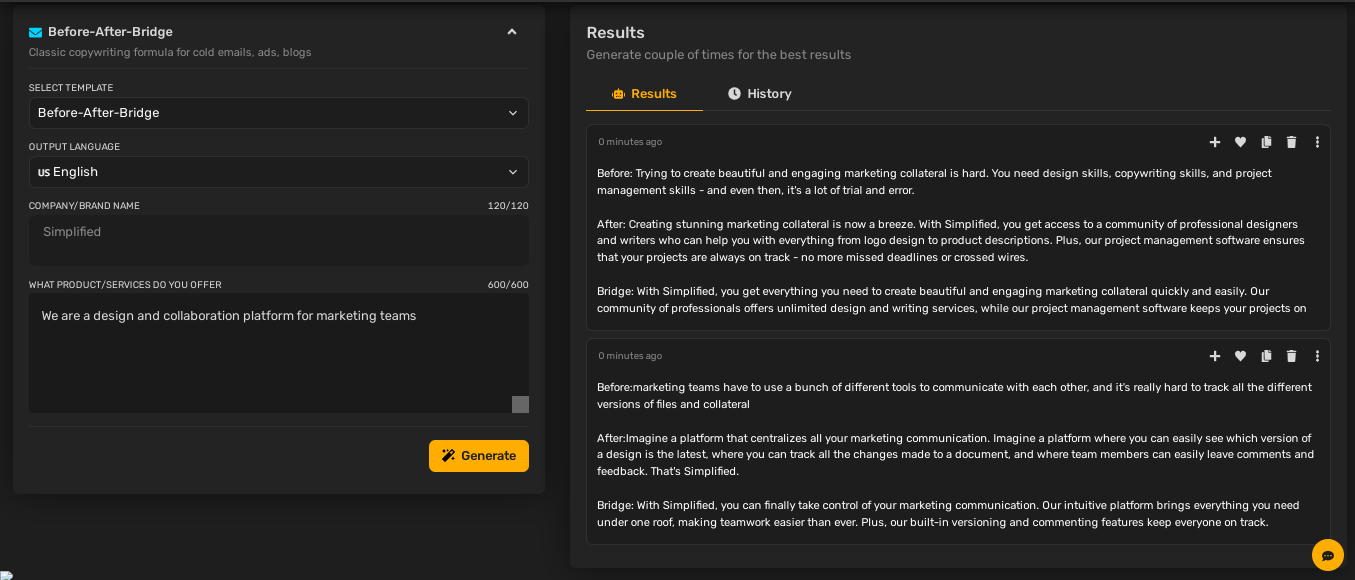Screen dimensions: 1355x580
Task: Click the 600/600 character counter
Action: pyautogui.click(x=508, y=285)
